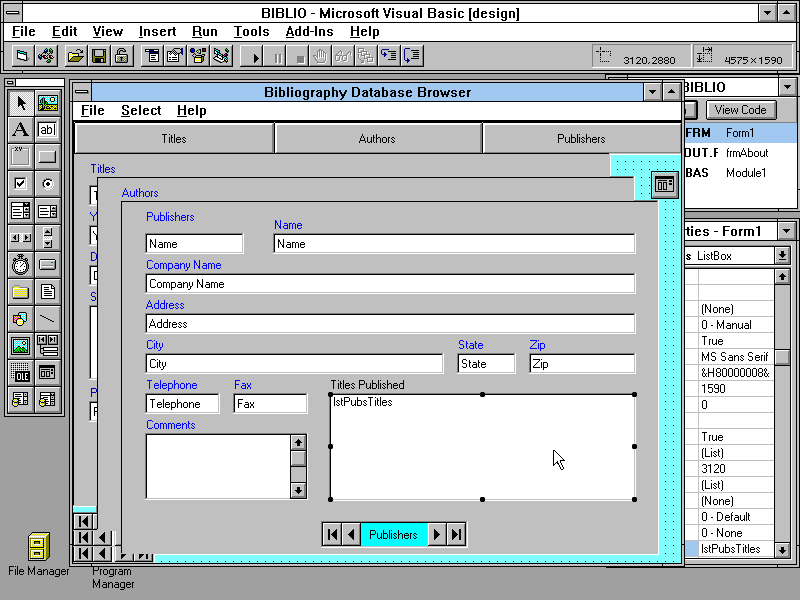Image resolution: width=800 pixels, height=600 pixels.
Task: Open the Visual Basic window control menu box
Action: [13, 13]
